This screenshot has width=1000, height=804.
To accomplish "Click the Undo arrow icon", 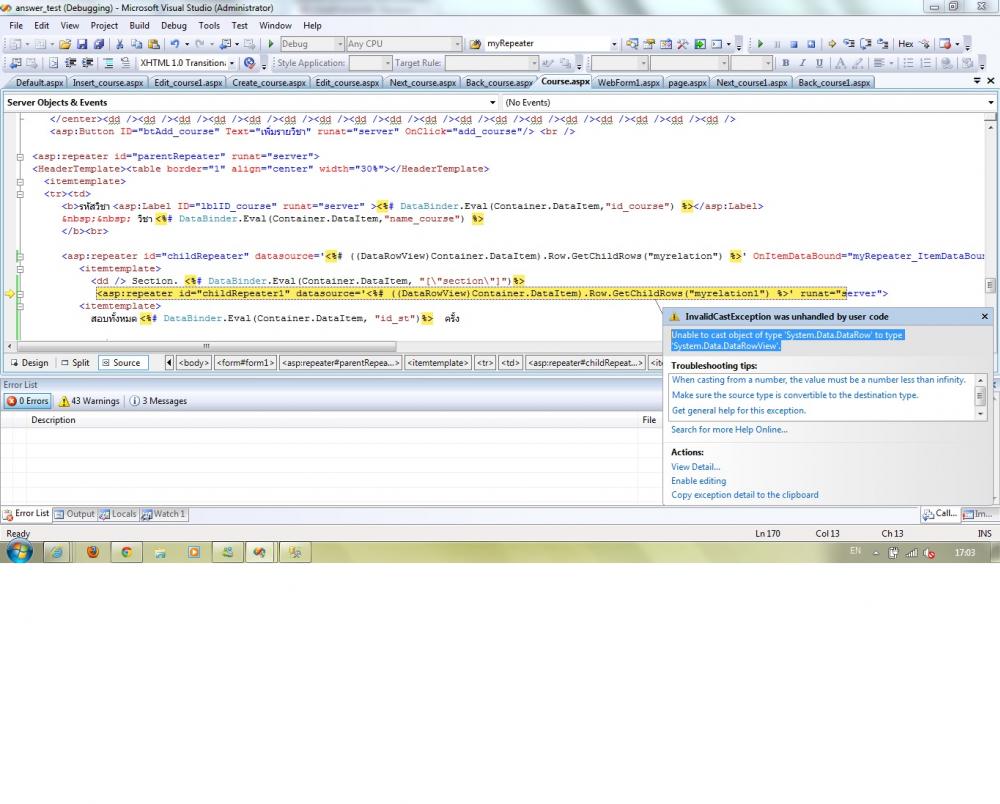I will click(174, 44).
